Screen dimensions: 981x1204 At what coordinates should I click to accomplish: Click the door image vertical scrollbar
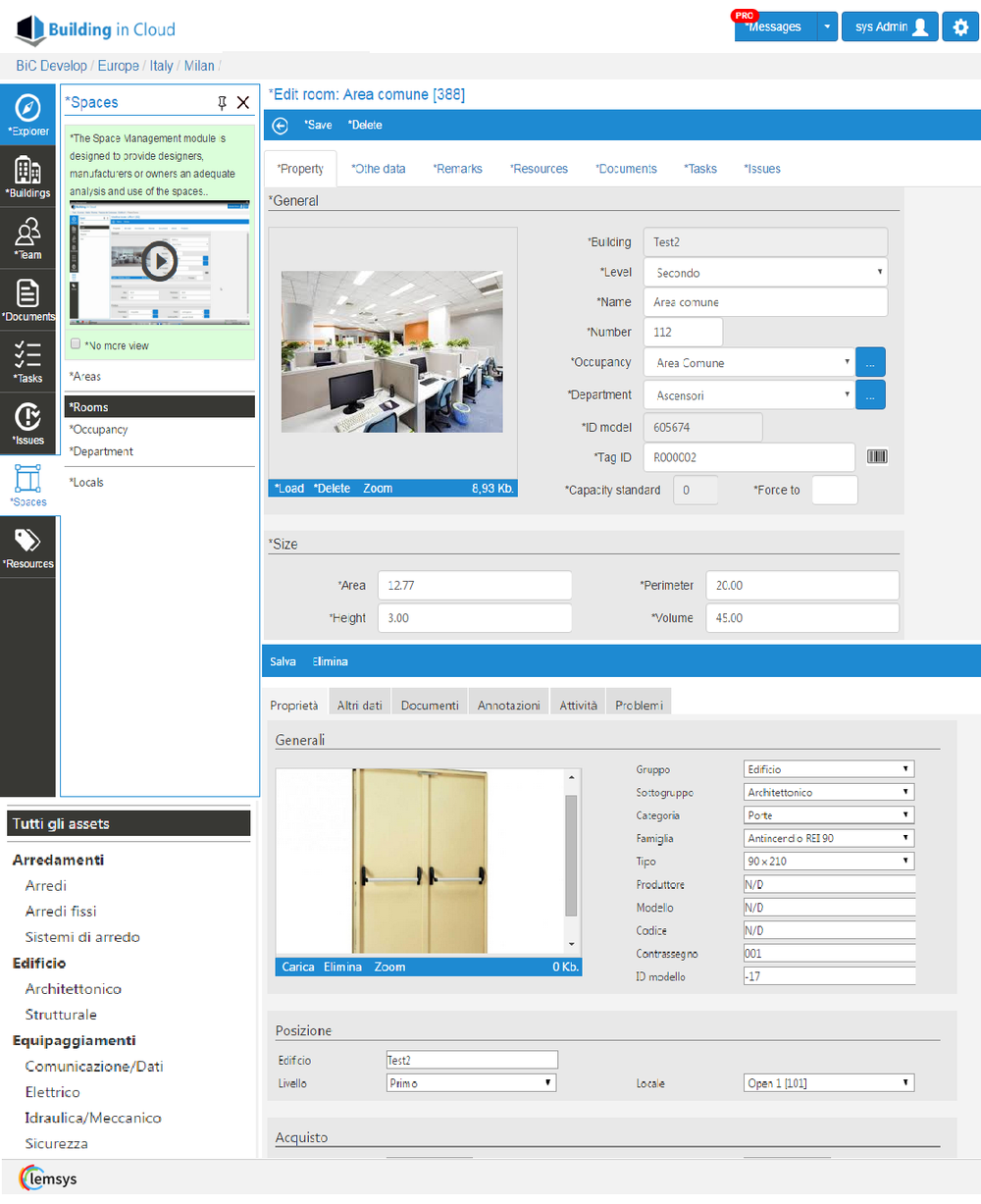[571, 854]
